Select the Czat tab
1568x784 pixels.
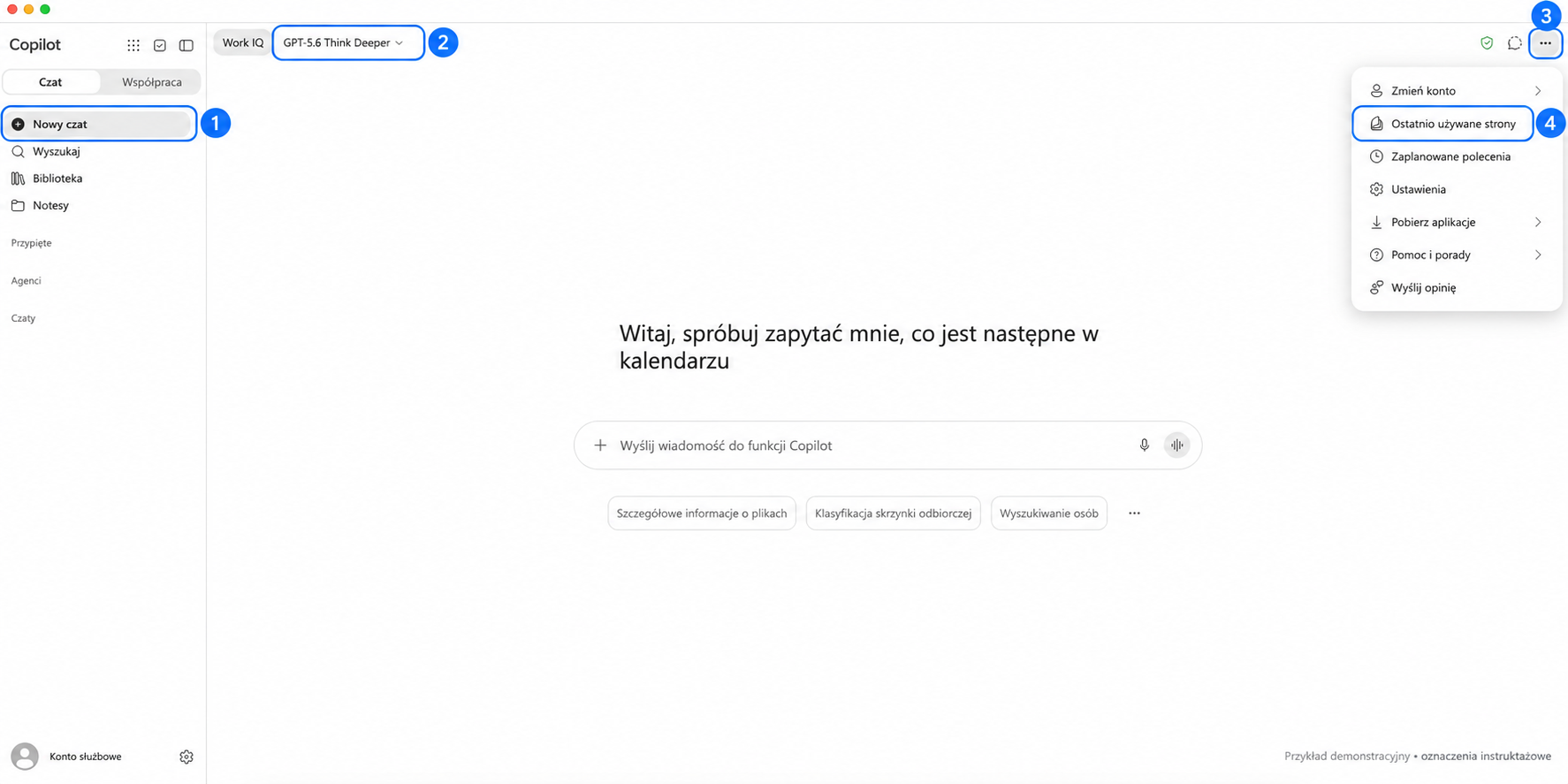point(50,82)
